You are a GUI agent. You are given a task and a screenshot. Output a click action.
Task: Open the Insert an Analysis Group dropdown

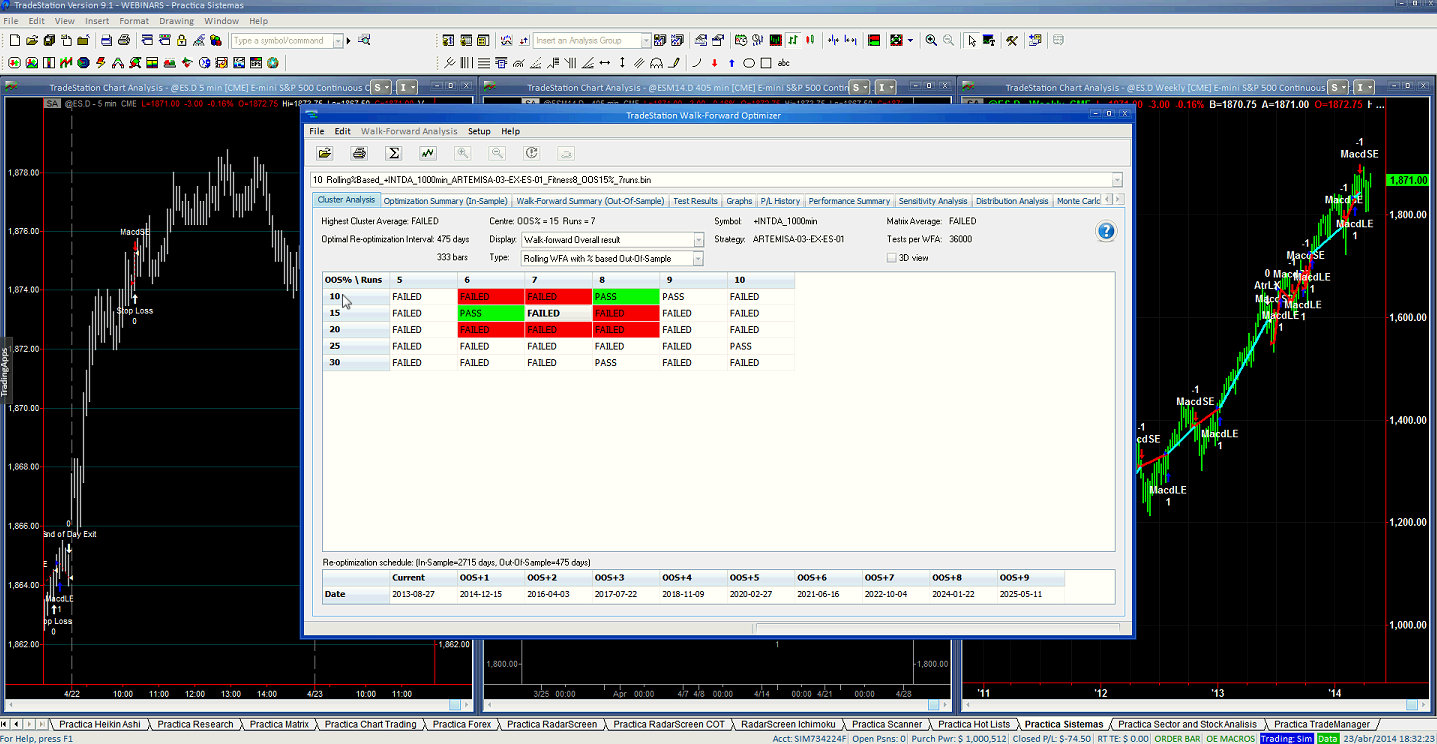tap(646, 41)
